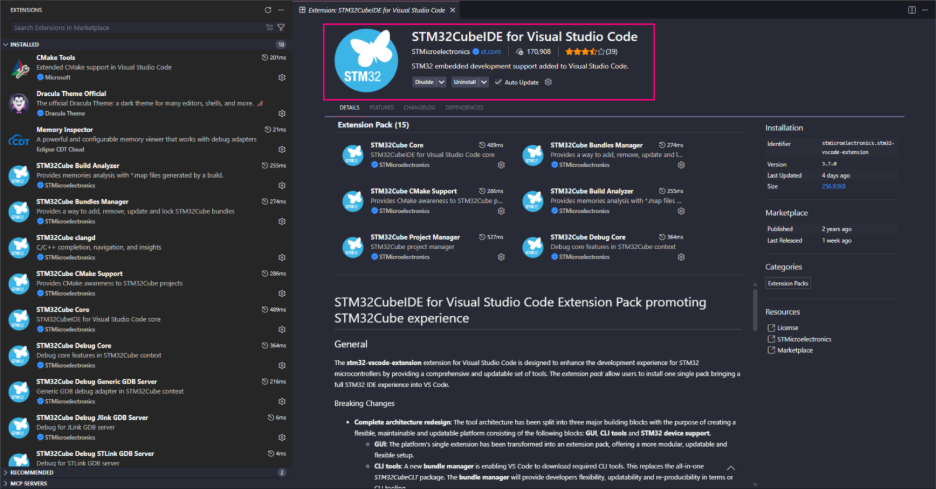Open the Marketplace resource link
Viewport: 936px width, 489px height.
click(795, 350)
